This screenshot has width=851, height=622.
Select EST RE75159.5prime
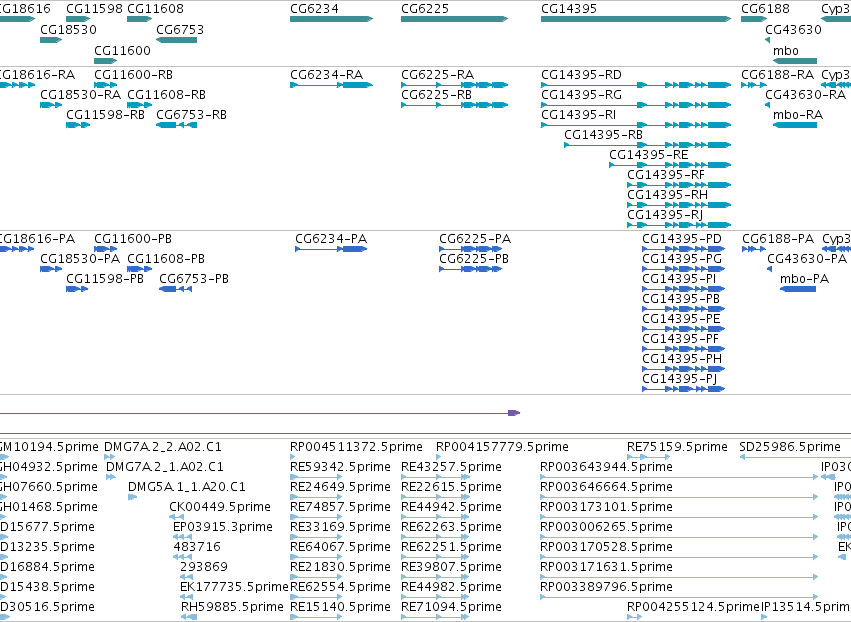[x=677, y=447]
